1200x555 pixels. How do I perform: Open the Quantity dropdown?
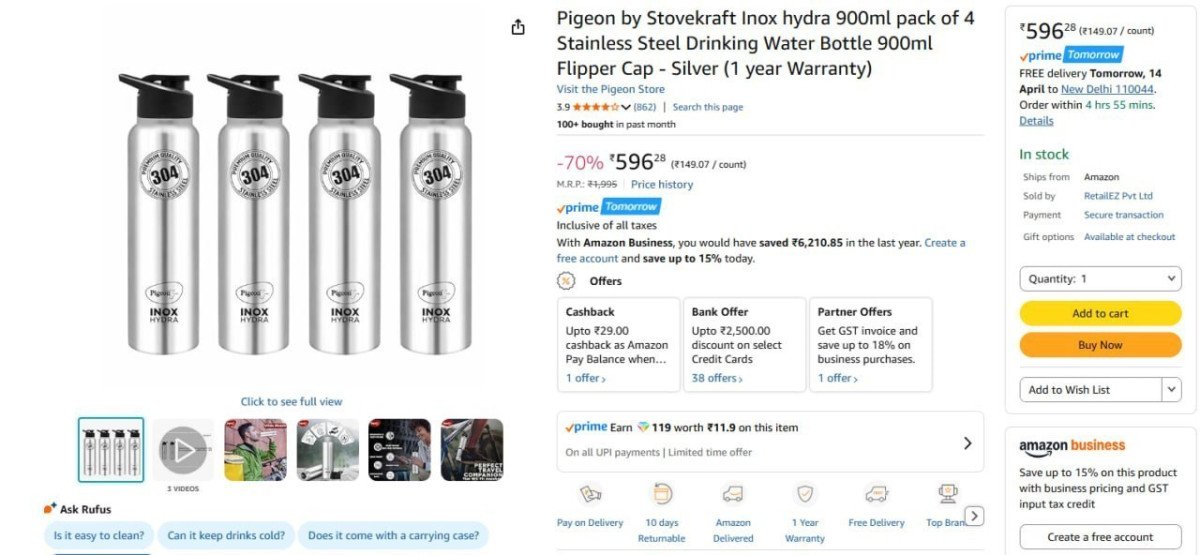[1100, 279]
